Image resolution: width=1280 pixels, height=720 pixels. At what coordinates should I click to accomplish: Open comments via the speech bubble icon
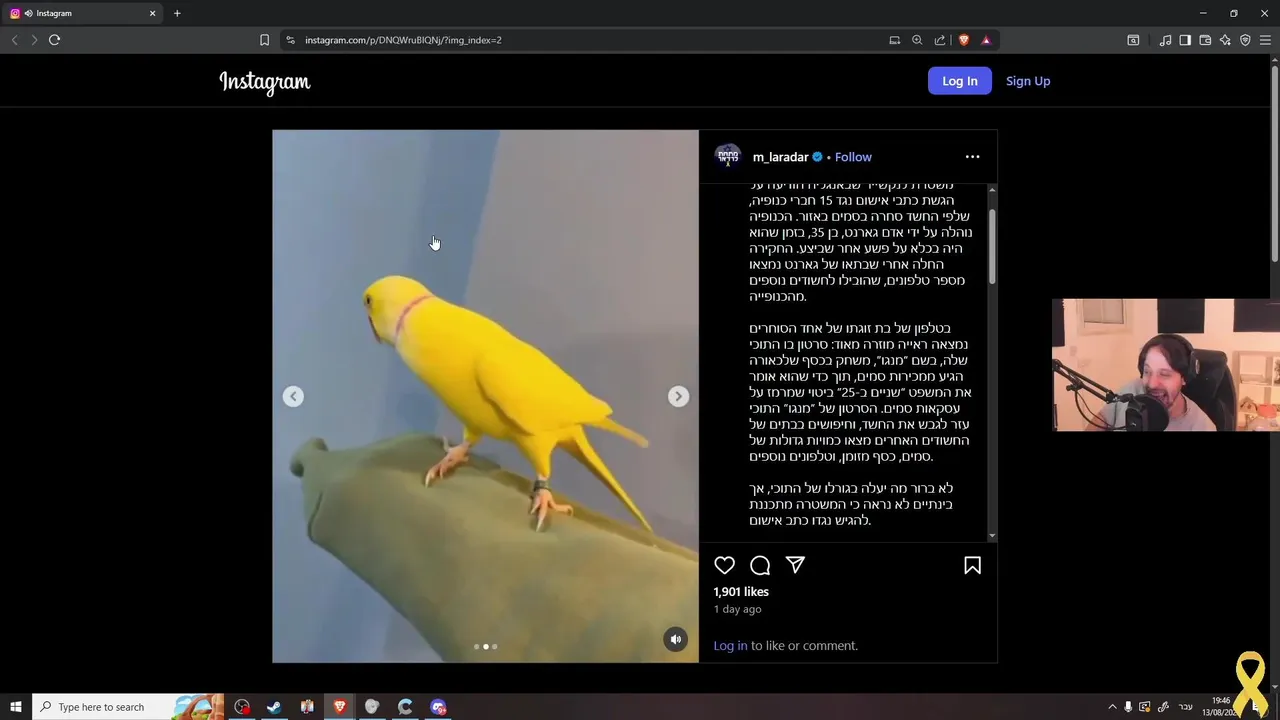click(x=760, y=565)
